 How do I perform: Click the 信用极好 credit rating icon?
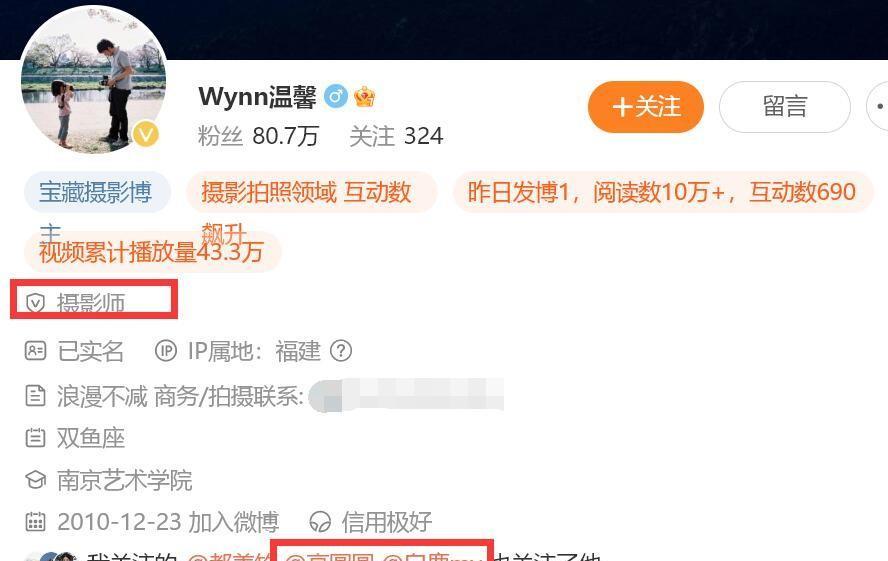[x=321, y=521]
